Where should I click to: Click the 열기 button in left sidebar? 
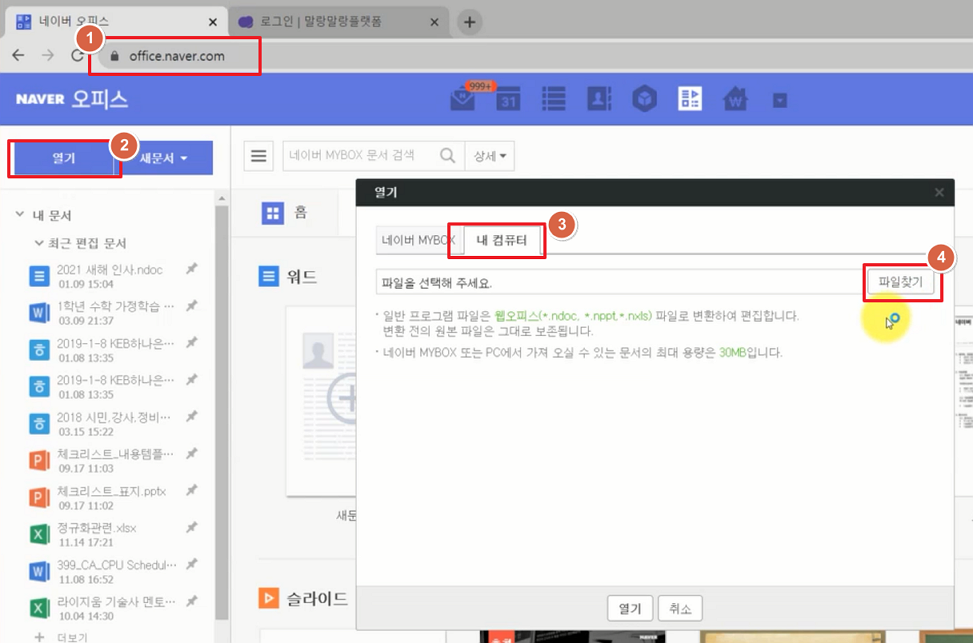(x=64, y=158)
